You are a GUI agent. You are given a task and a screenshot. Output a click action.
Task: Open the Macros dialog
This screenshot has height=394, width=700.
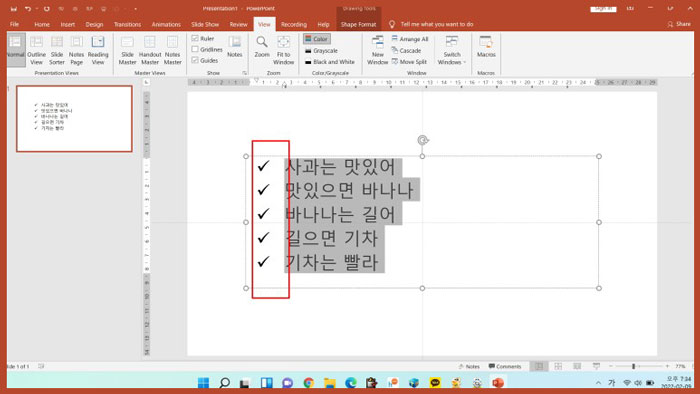coord(486,46)
